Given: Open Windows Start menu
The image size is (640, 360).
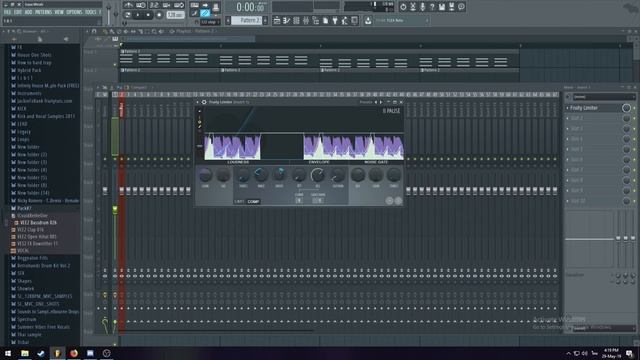Looking at the screenshot, I should [x=8, y=353].
